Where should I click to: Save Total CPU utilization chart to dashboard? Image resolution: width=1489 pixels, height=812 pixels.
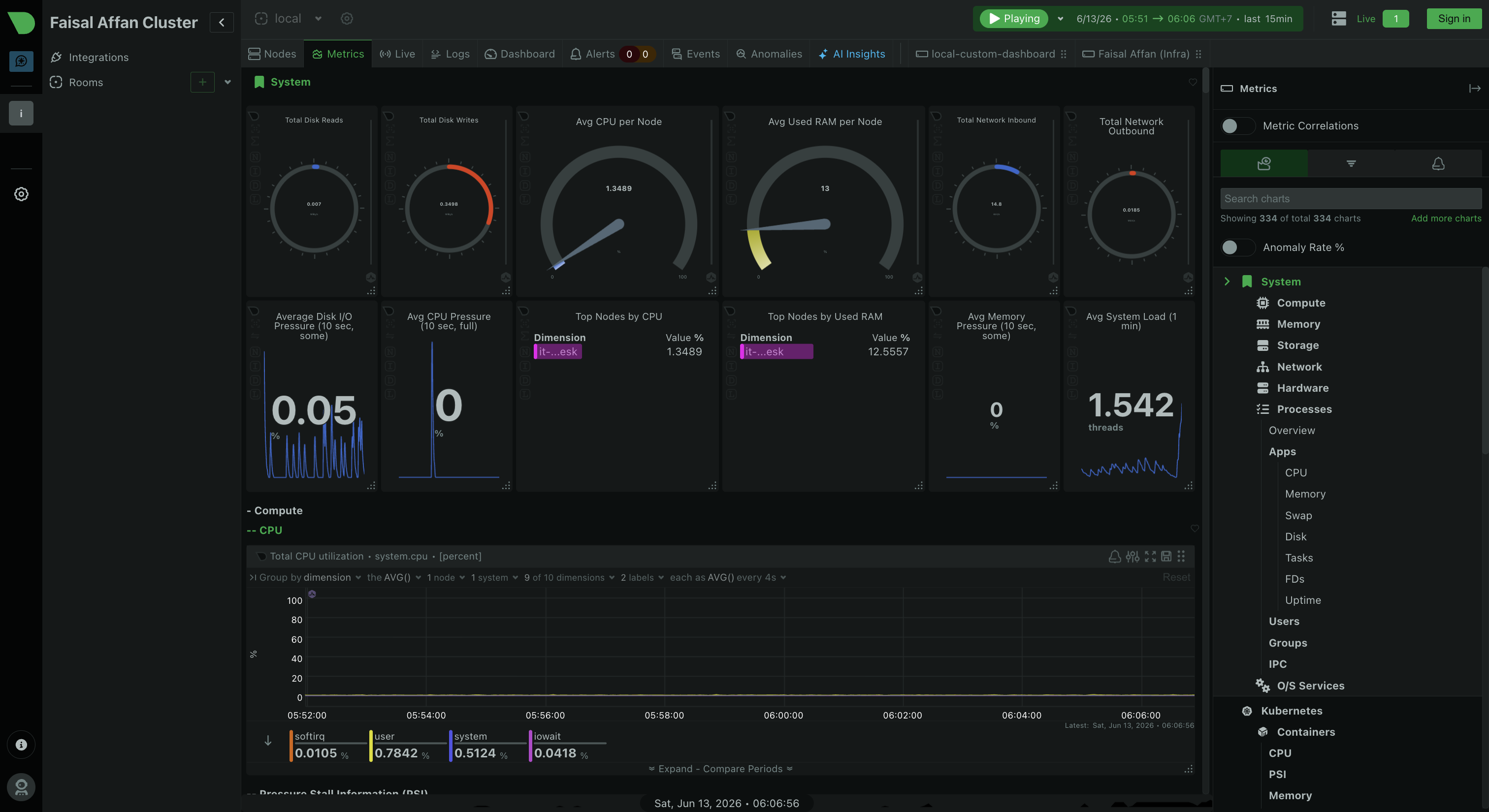[1166, 556]
